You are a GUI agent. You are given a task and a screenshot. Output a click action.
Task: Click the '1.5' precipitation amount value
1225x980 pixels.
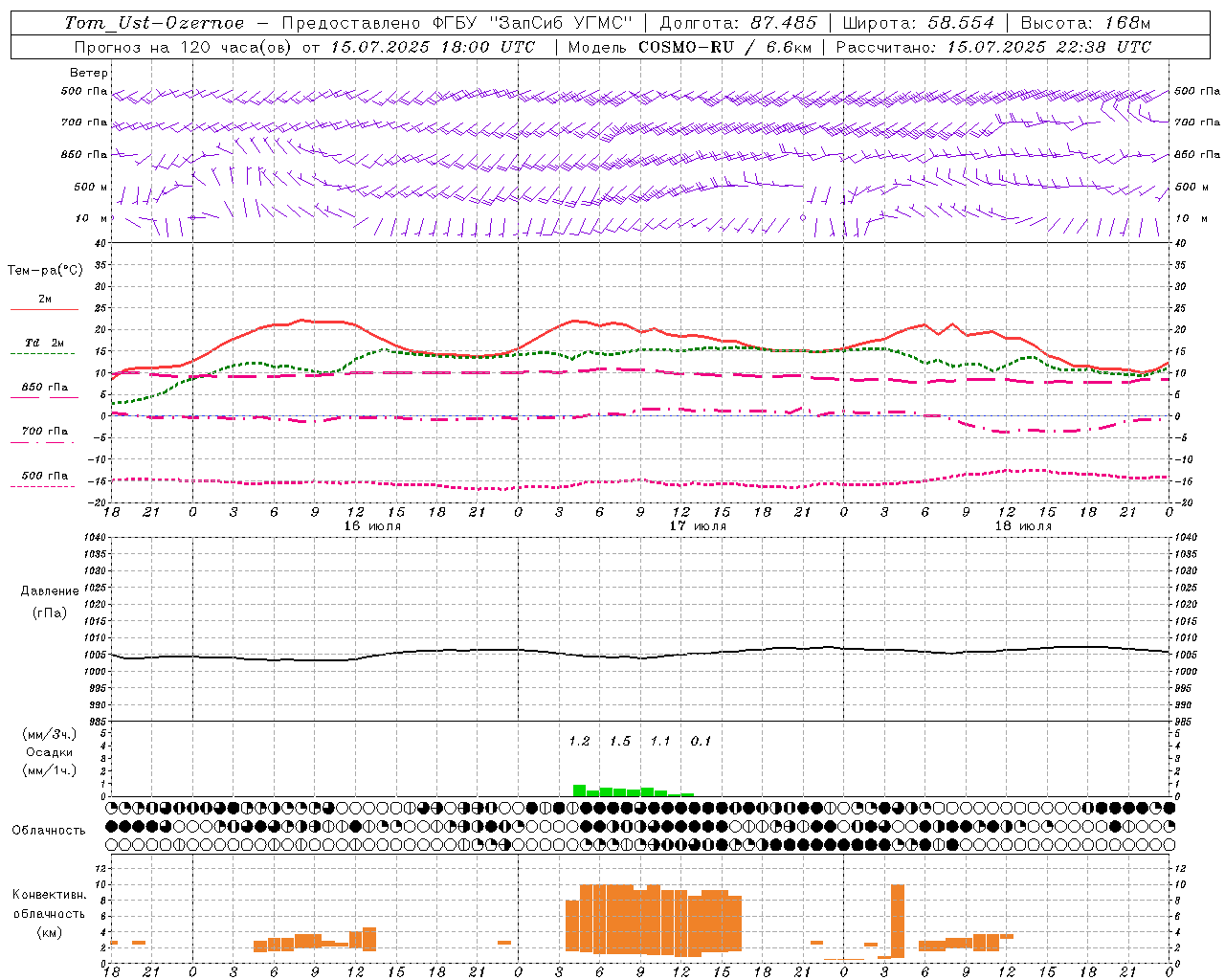620,742
